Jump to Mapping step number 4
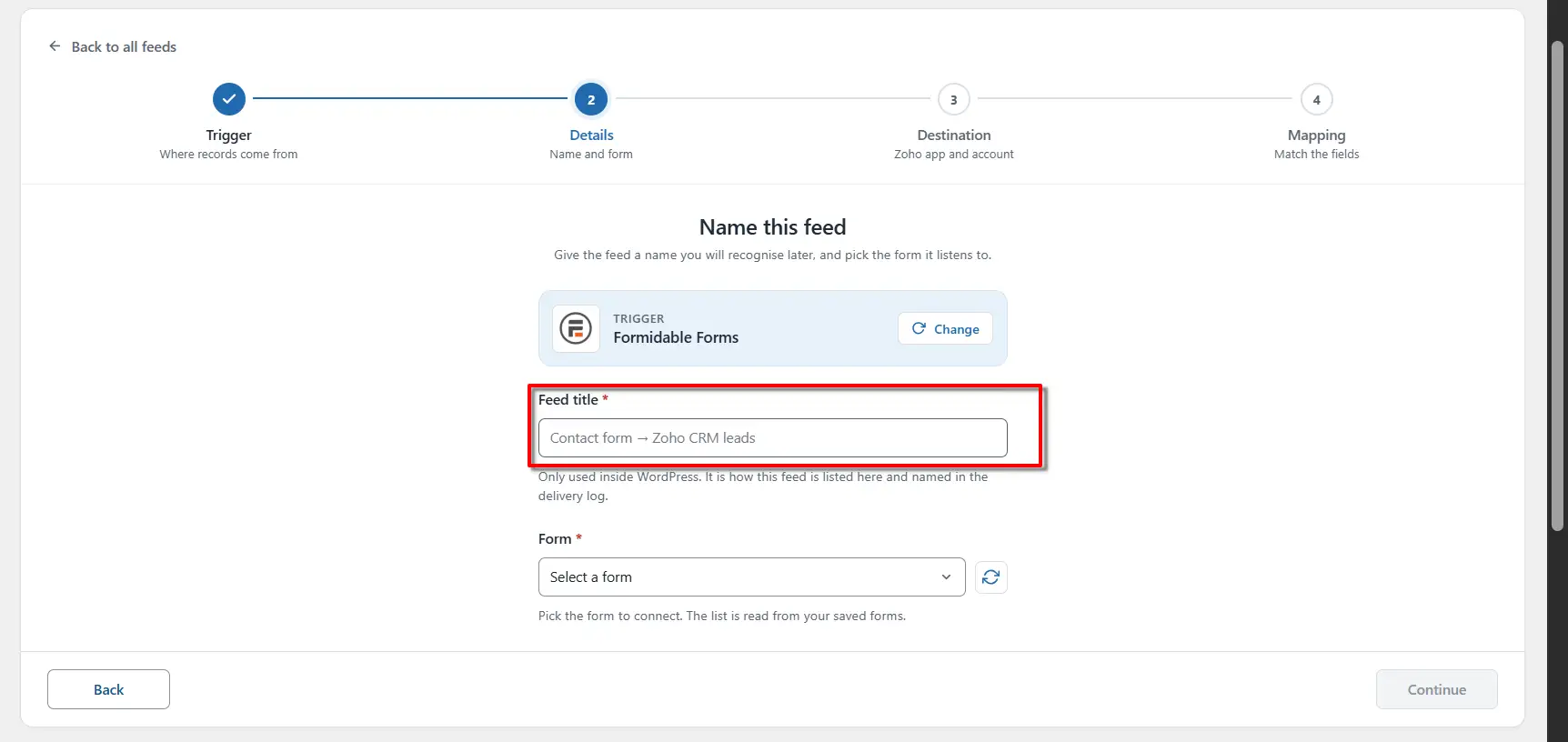 [x=1316, y=99]
